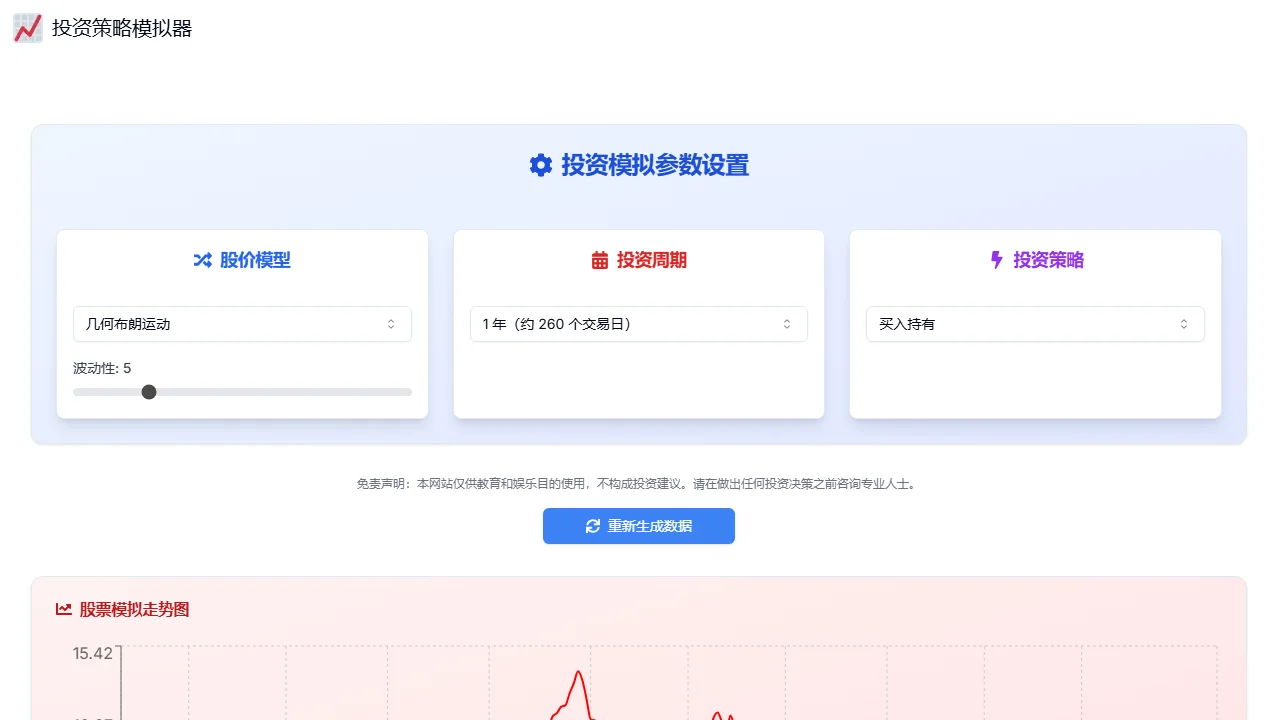Click the blue shuffle icon next to 股价模型
The width and height of the screenshot is (1280, 720).
(x=201, y=260)
